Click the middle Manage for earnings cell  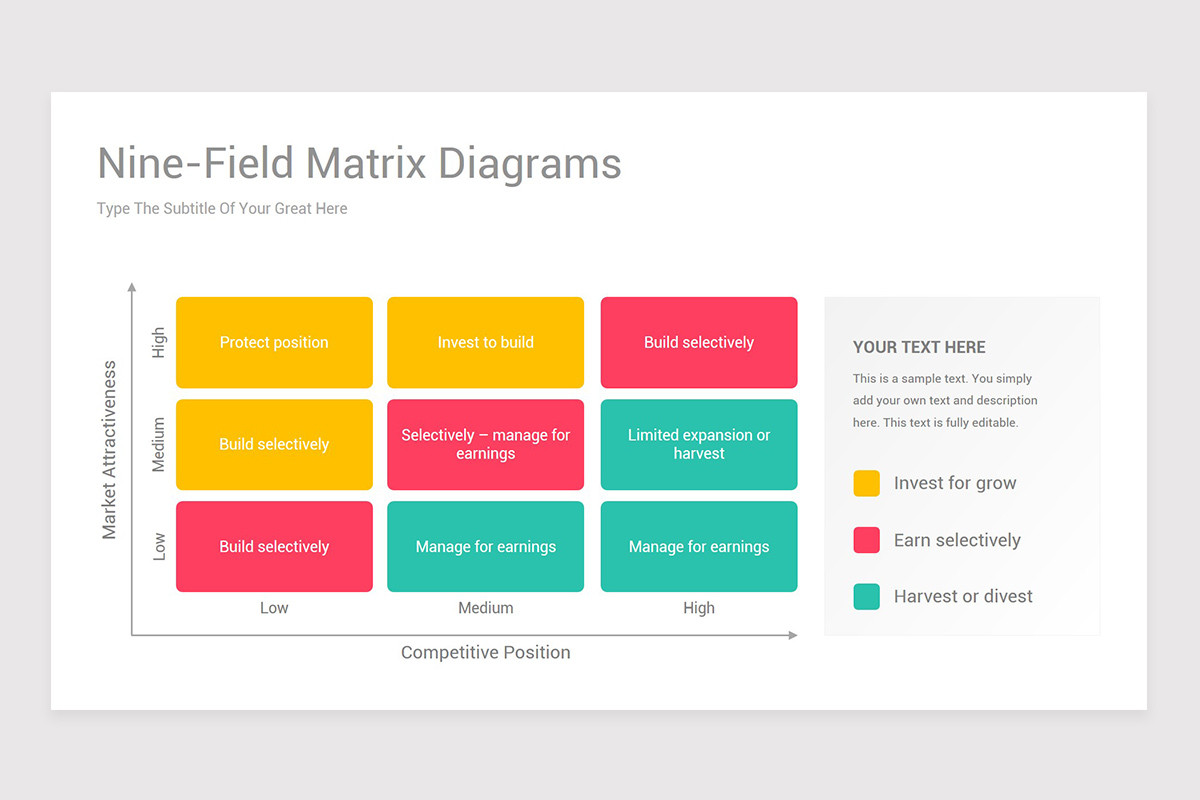(485, 546)
